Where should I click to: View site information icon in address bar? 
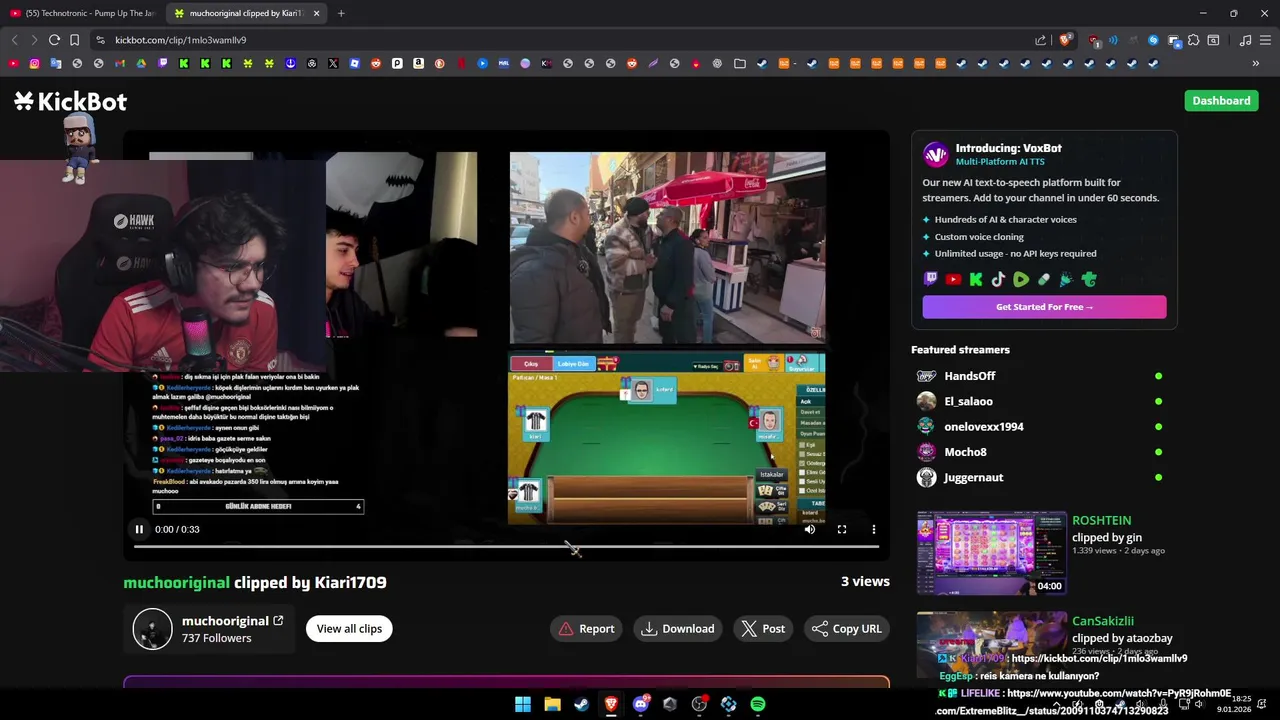[99, 40]
